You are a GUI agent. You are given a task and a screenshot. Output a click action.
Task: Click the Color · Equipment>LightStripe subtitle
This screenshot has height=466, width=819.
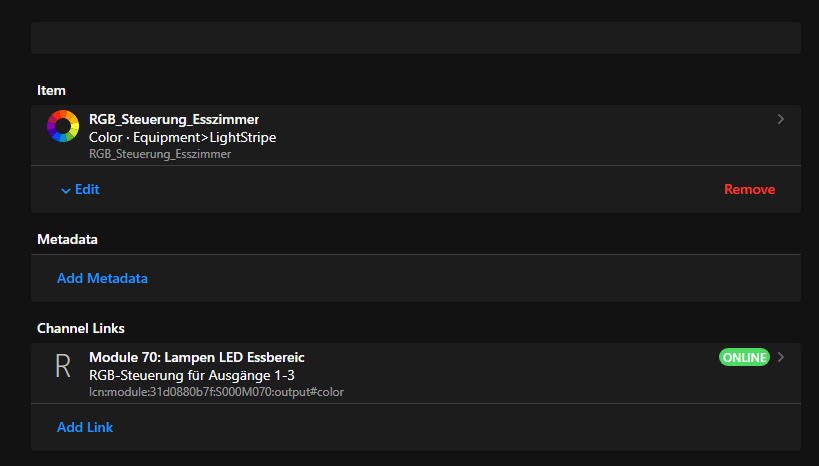coord(182,137)
